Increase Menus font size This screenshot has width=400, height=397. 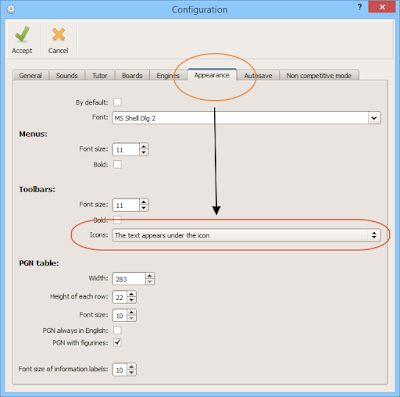tap(144, 147)
